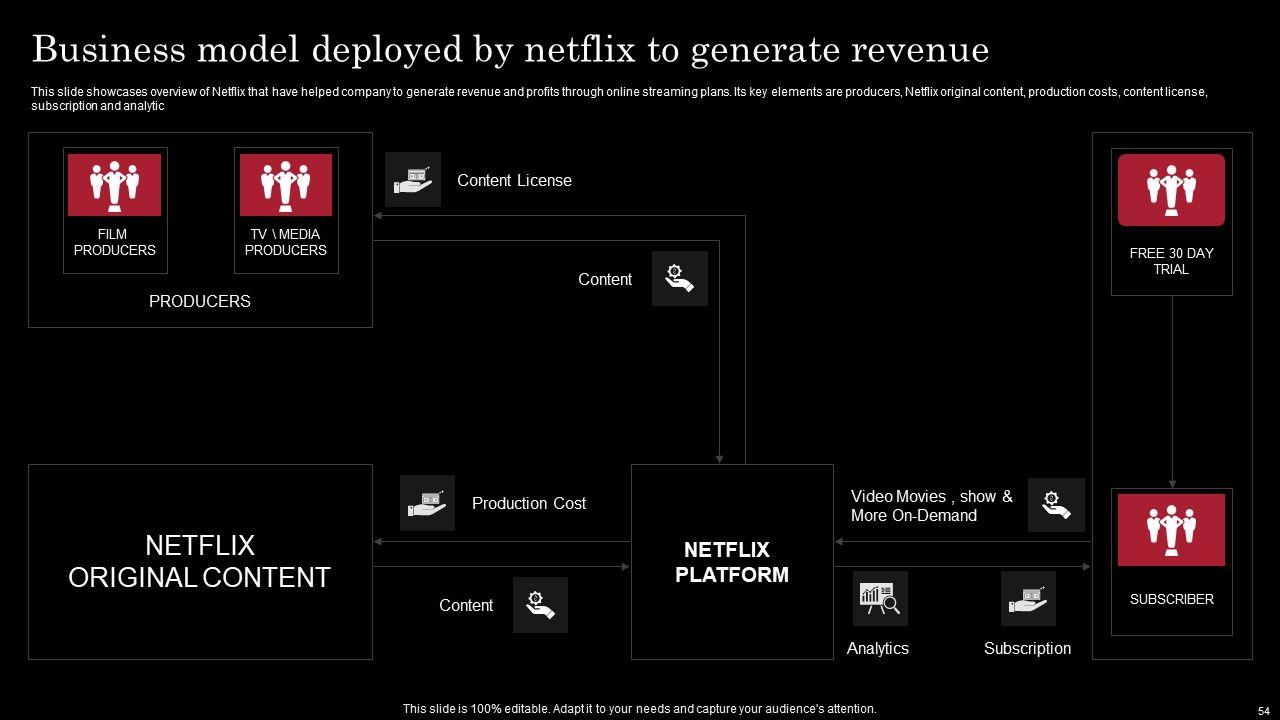Click 'Video Movies , show & More On-Demand' text
Screen dimensions: 1280x720
[932, 506]
